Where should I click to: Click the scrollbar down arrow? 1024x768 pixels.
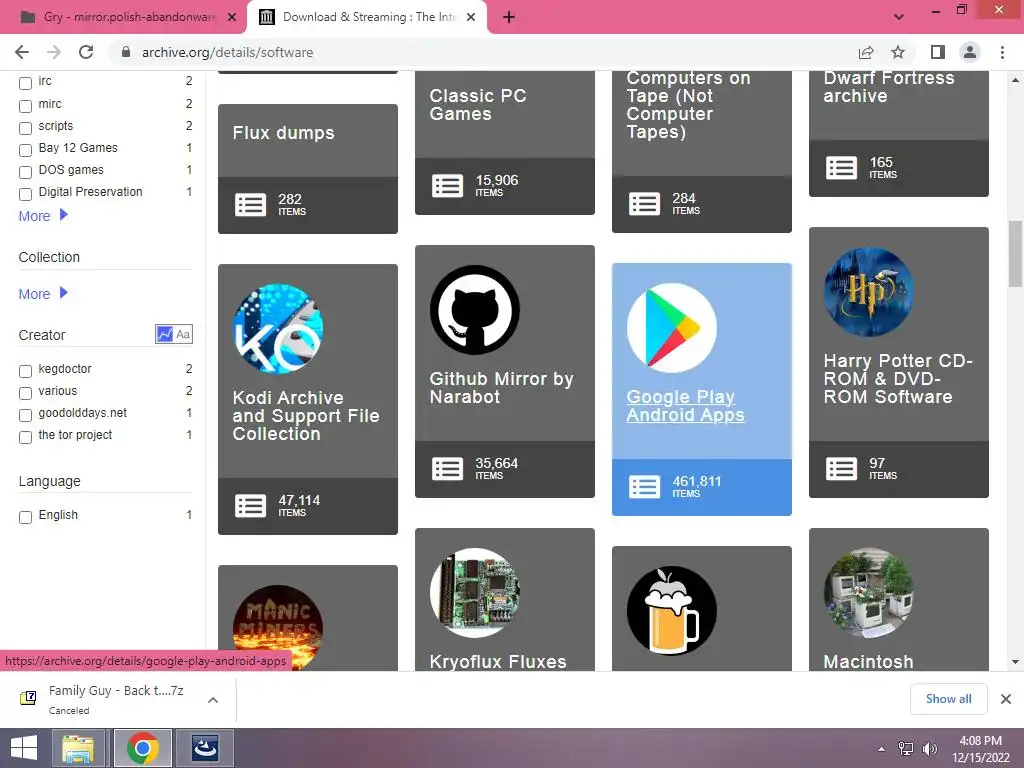click(x=1015, y=662)
